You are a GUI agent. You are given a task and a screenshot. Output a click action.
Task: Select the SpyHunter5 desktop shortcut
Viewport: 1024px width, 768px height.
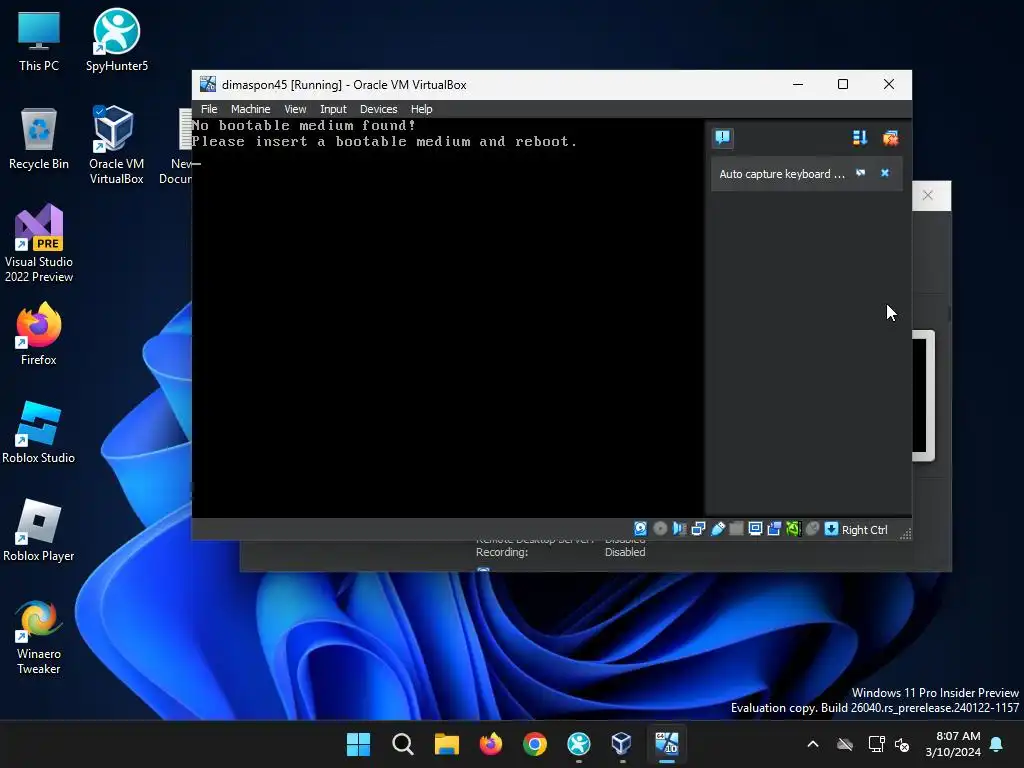point(117,40)
